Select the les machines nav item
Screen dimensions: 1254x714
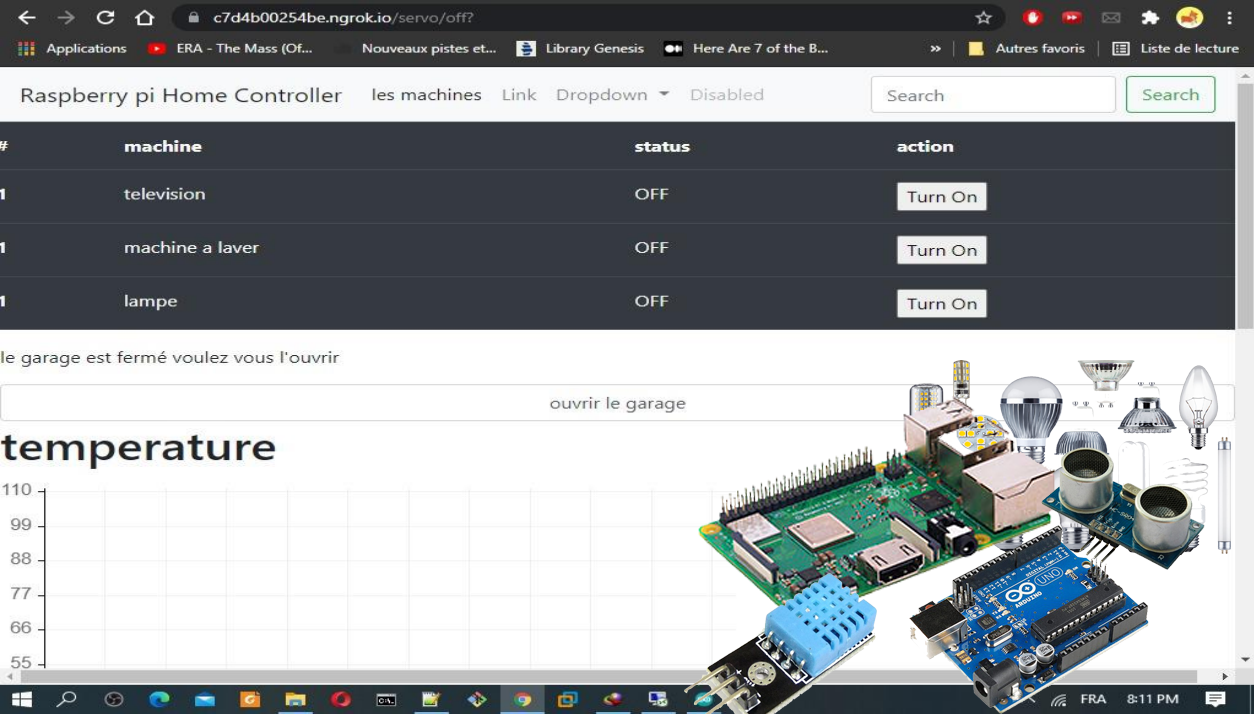point(426,95)
